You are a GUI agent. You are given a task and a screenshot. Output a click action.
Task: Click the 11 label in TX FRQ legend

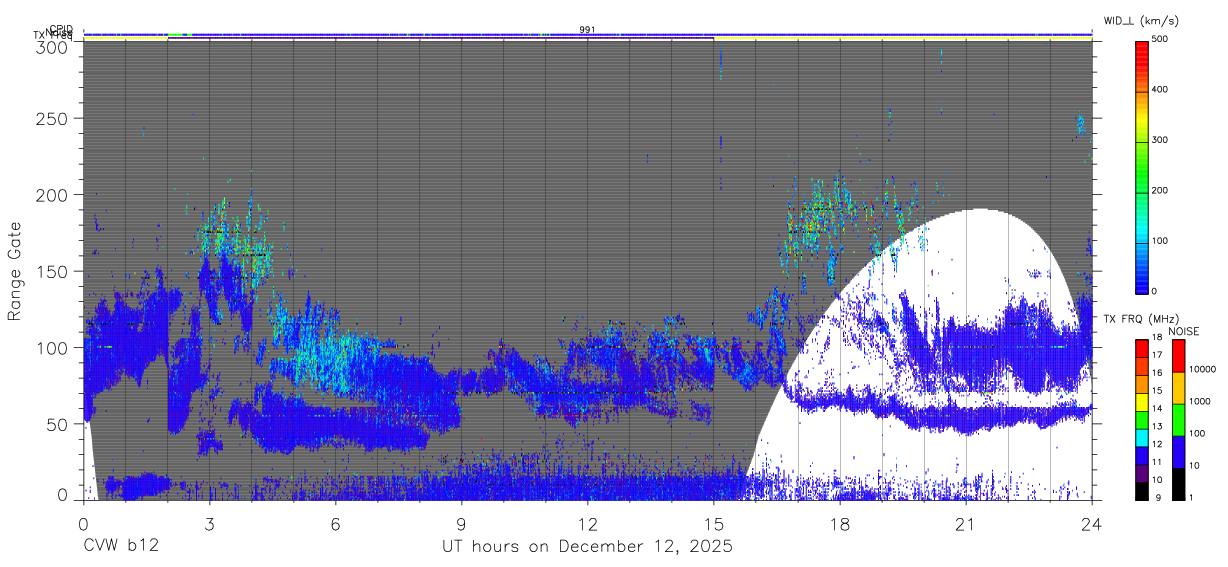[x=1157, y=462]
